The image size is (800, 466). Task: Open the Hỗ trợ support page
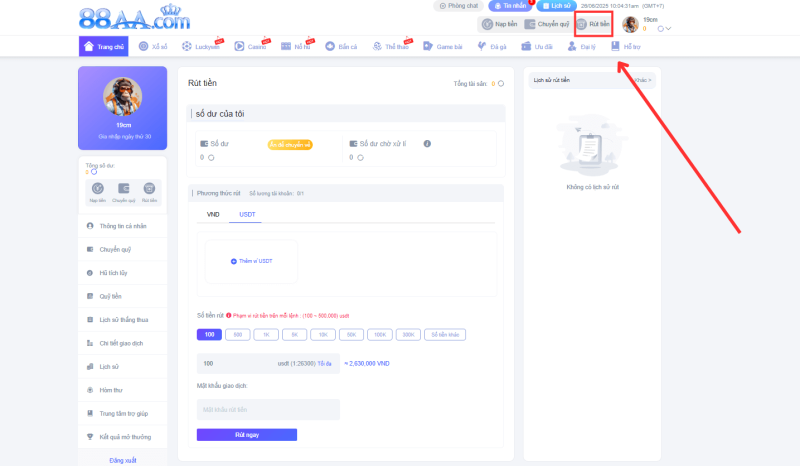coord(626,46)
